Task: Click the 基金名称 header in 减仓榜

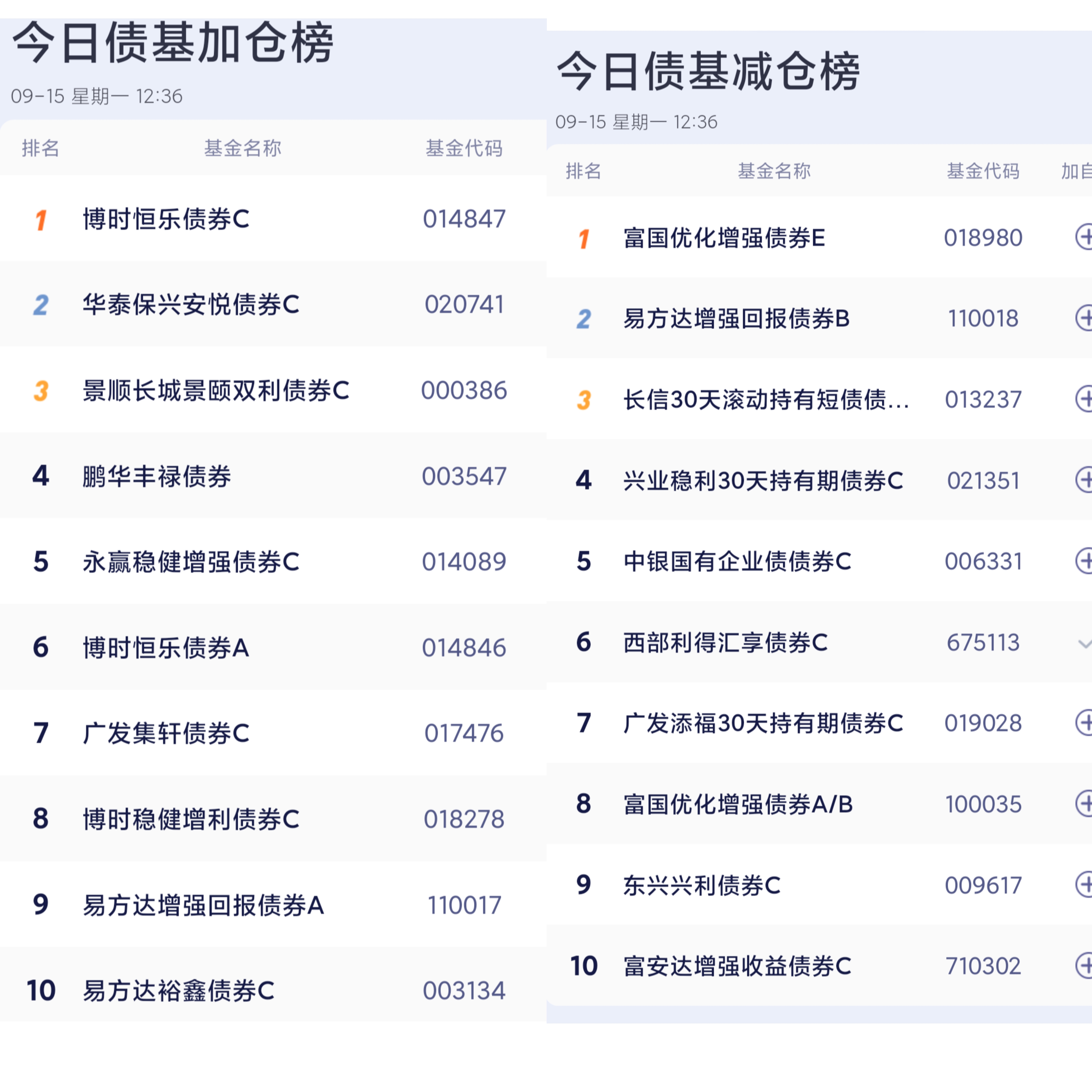Action: (x=774, y=171)
